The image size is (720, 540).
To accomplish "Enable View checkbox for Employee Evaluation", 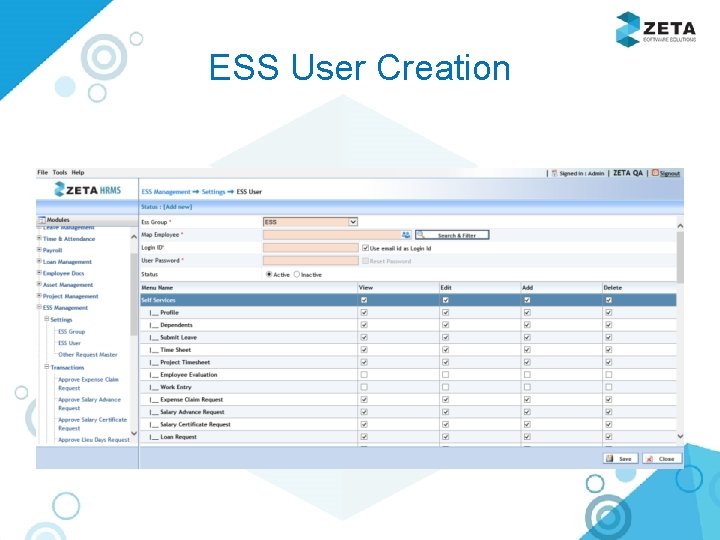I will click(364, 375).
